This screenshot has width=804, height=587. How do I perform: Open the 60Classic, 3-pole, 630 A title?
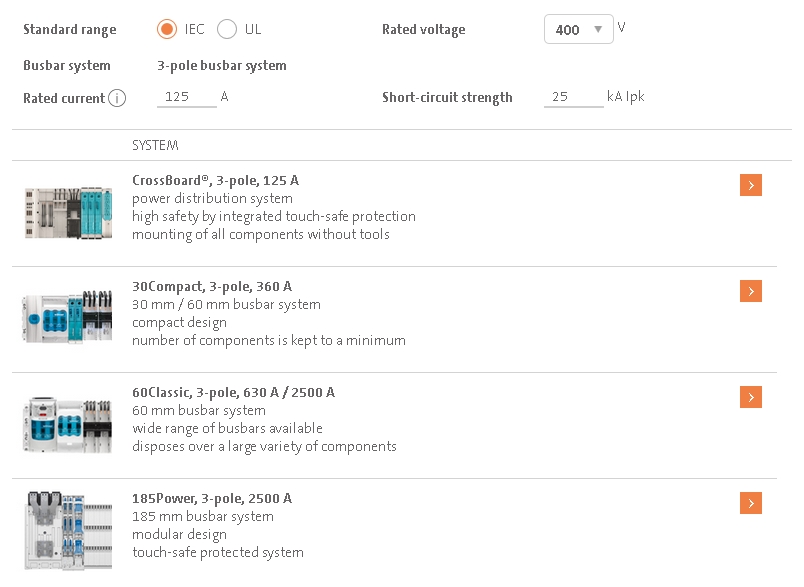tap(233, 393)
